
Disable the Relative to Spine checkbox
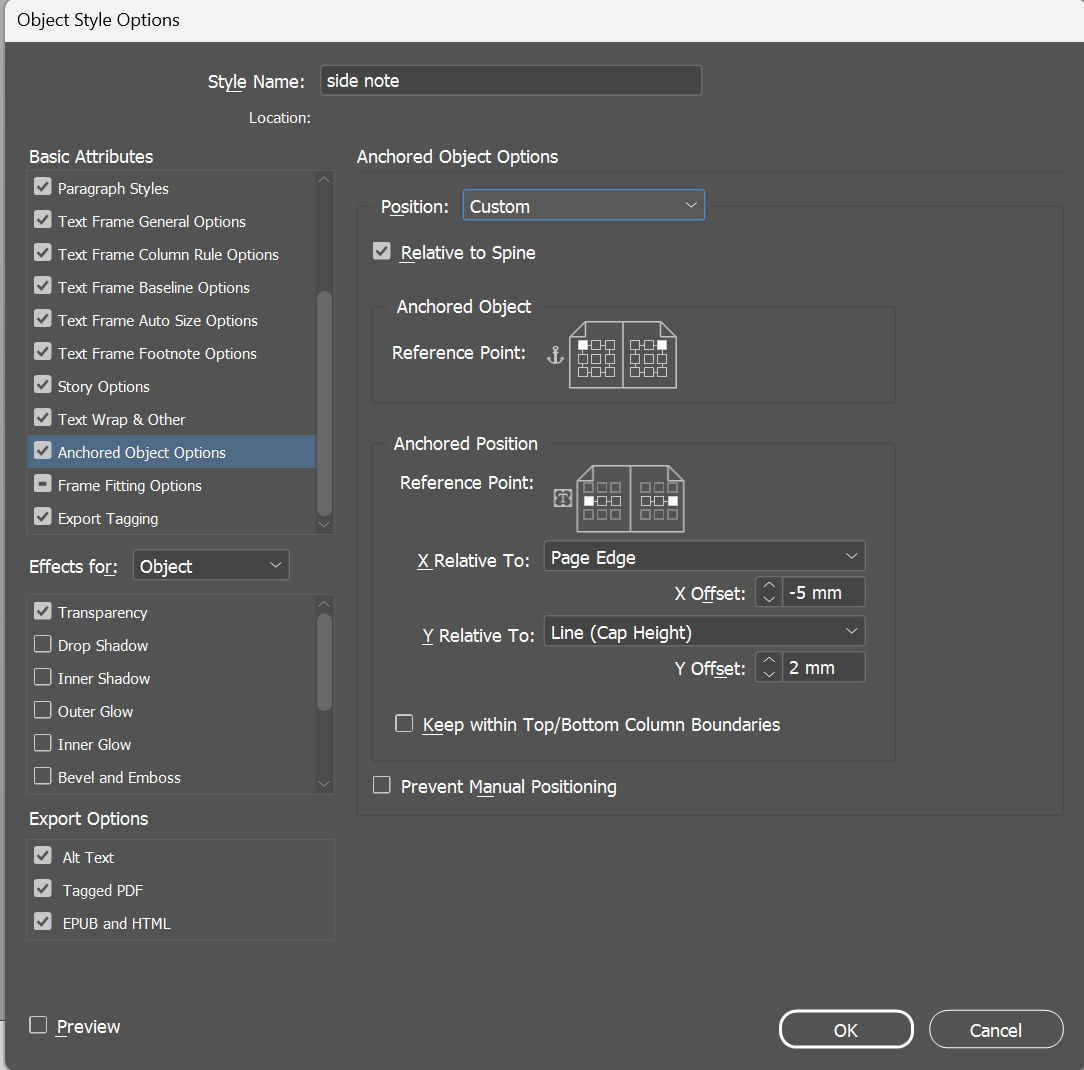click(381, 253)
